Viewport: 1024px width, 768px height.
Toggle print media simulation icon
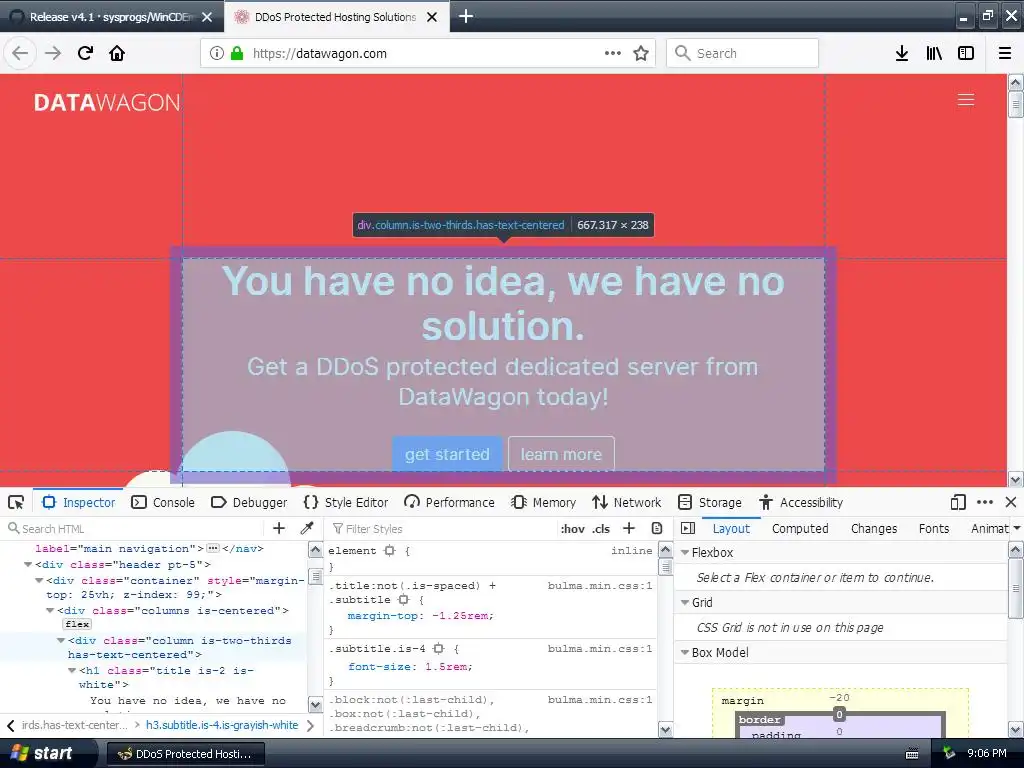point(657,528)
